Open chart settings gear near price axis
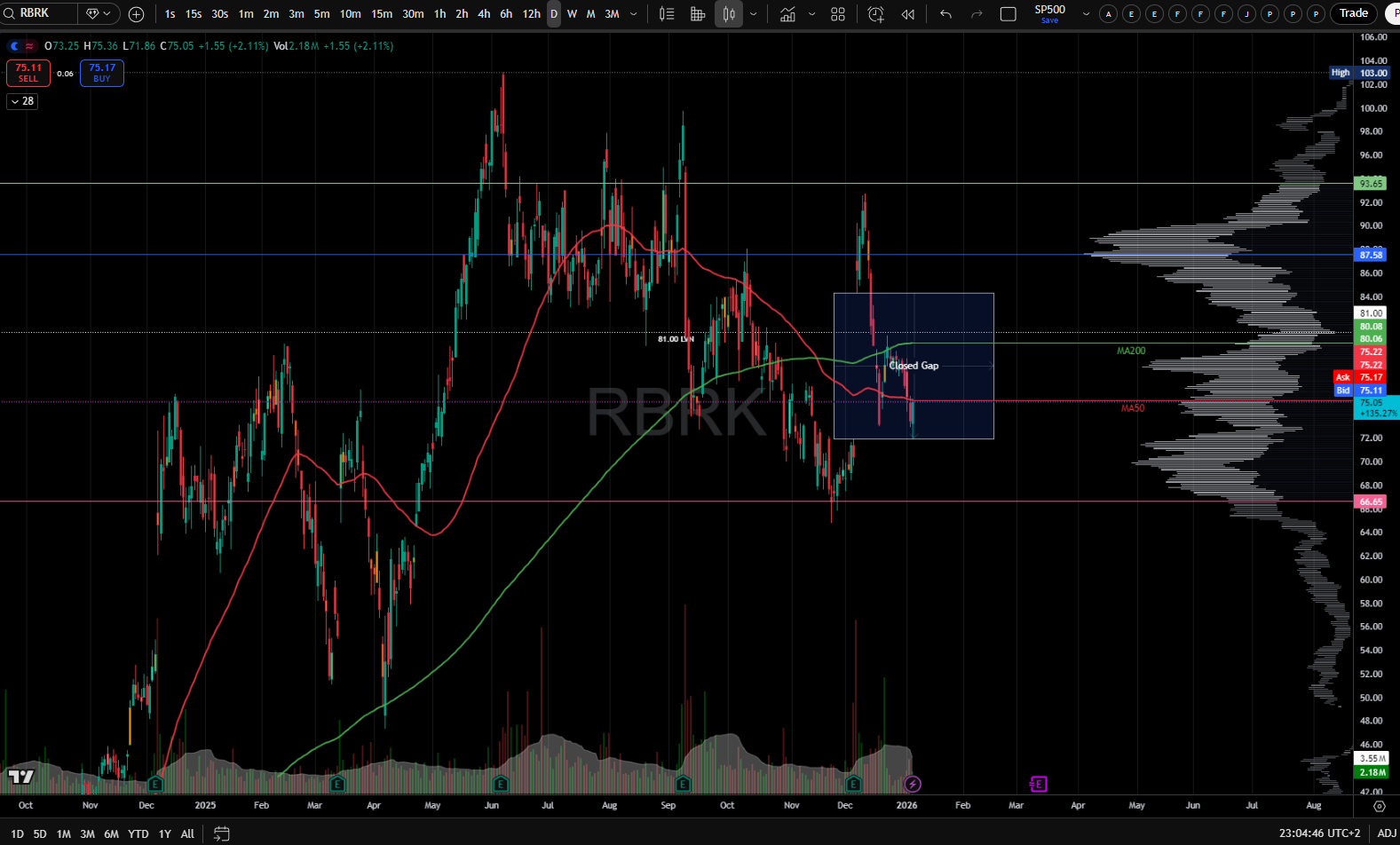 coord(1379,806)
